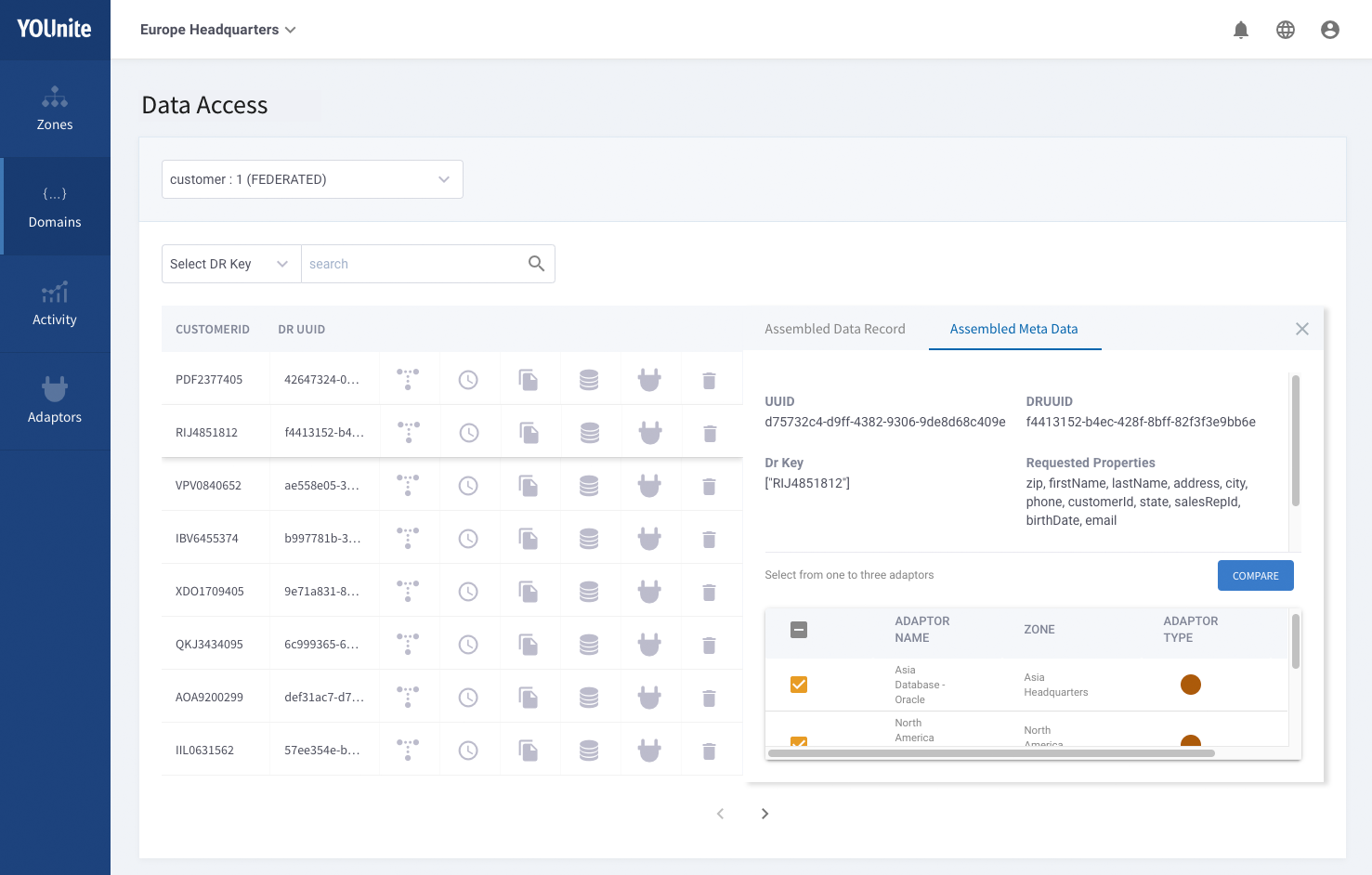Viewport: 1372px width, 875px height.
Task: Toggle the select-all adaptors header checkbox
Action: [x=799, y=630]
